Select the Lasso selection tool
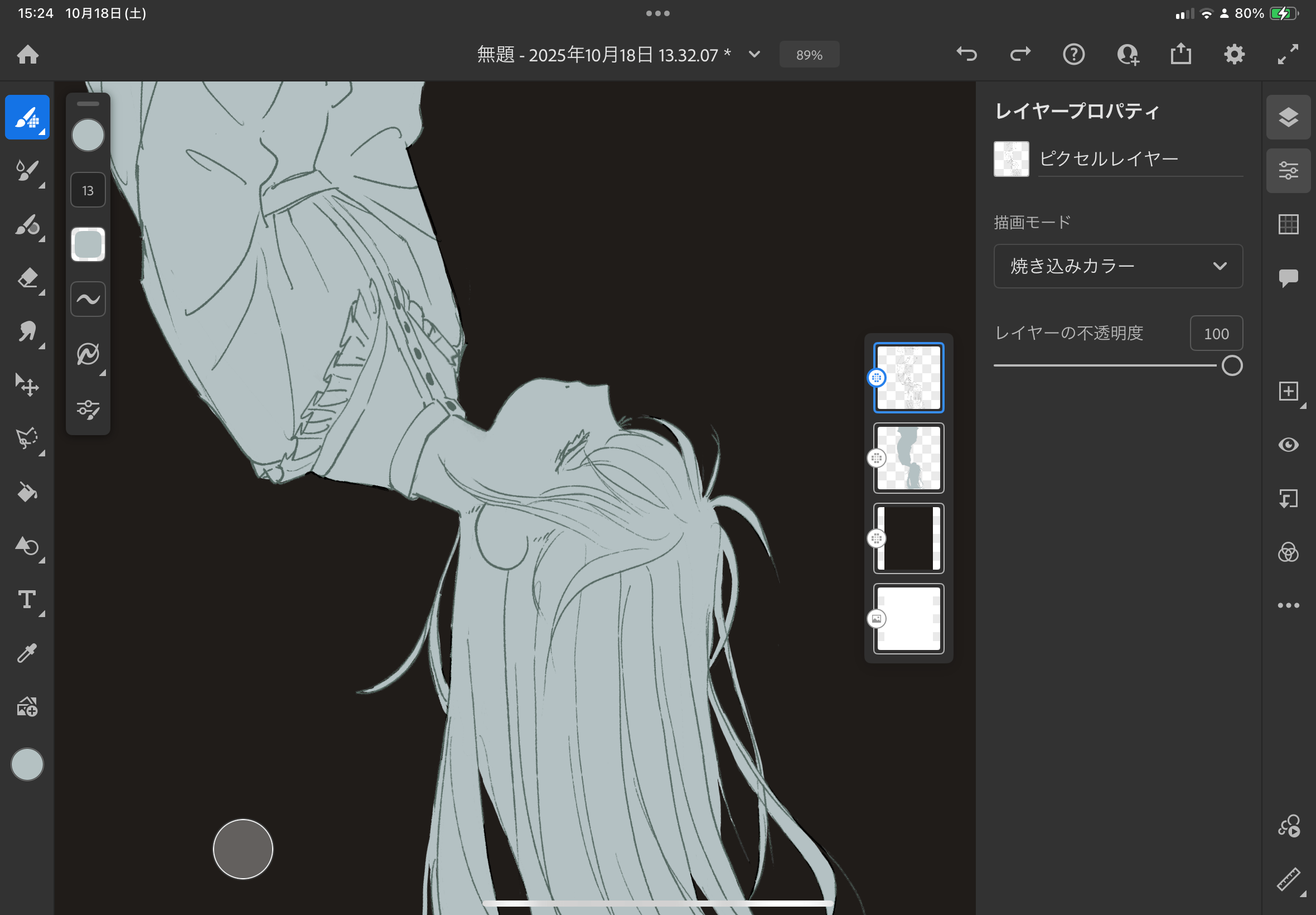 27,439
